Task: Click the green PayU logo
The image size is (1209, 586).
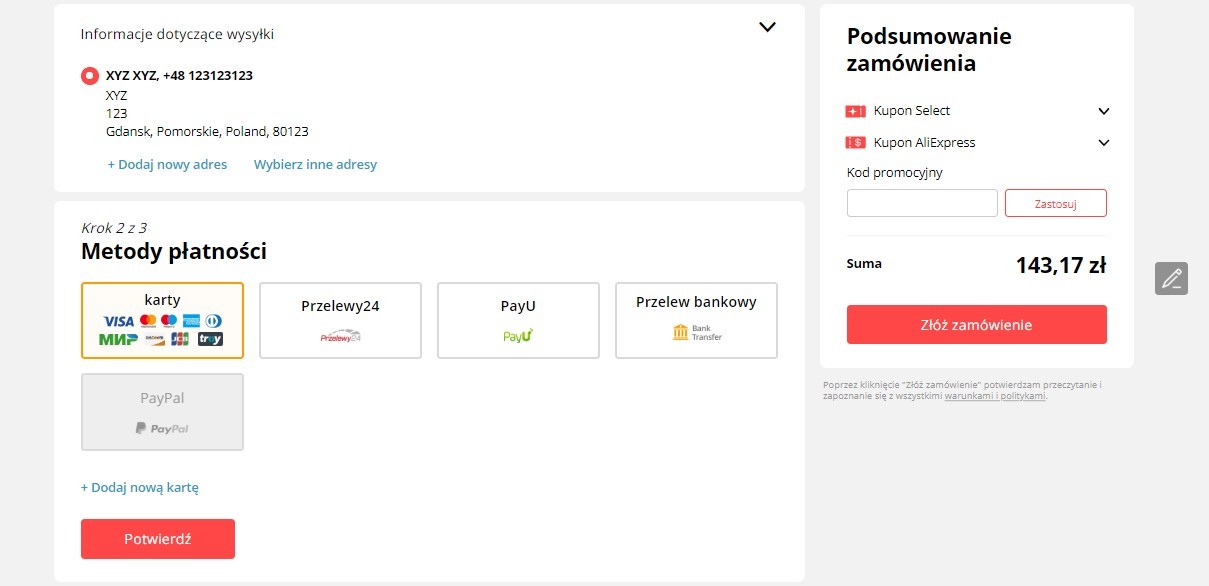Action: [x=518, y=336]
